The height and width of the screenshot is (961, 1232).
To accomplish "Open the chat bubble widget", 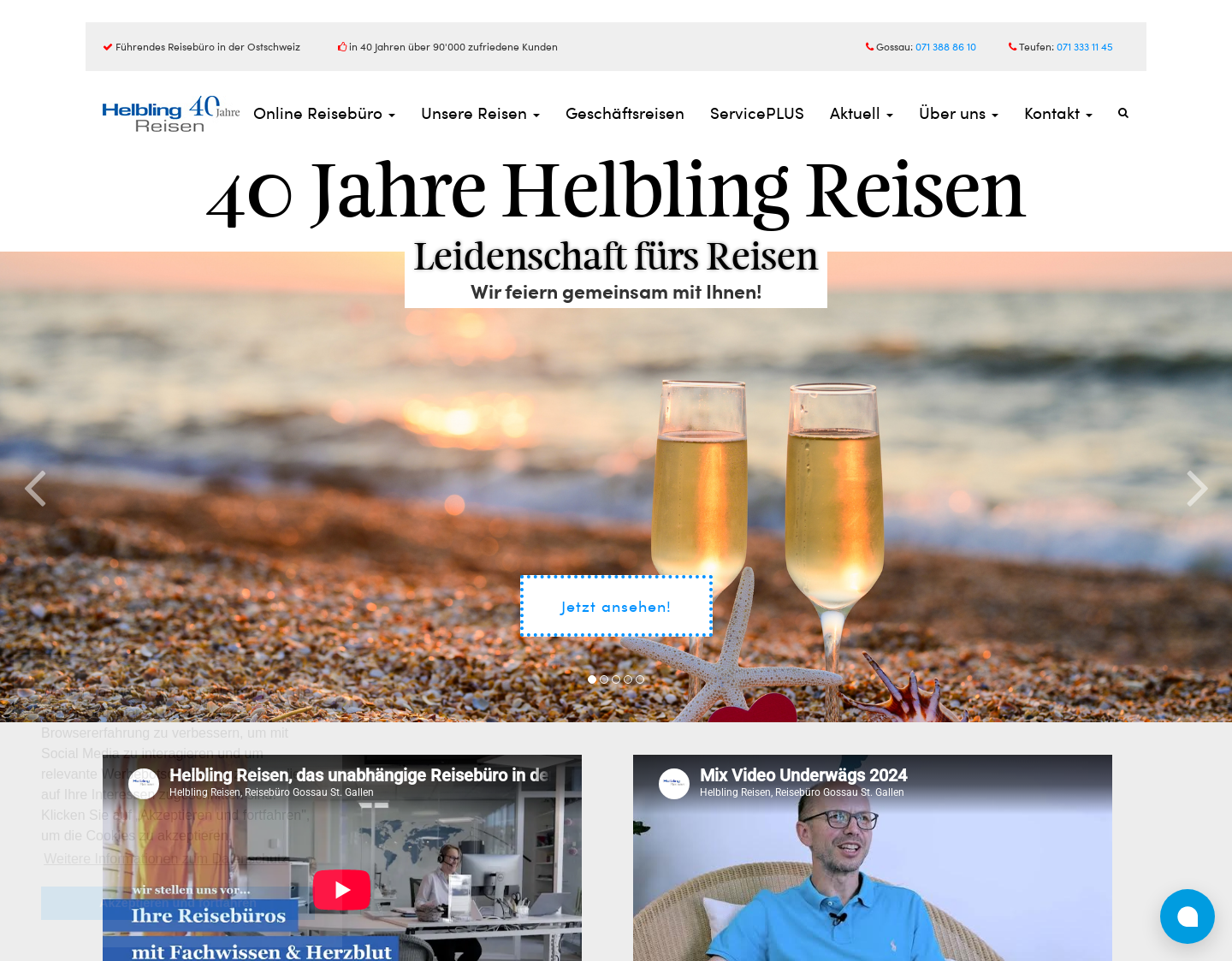I will [1188, 917].
